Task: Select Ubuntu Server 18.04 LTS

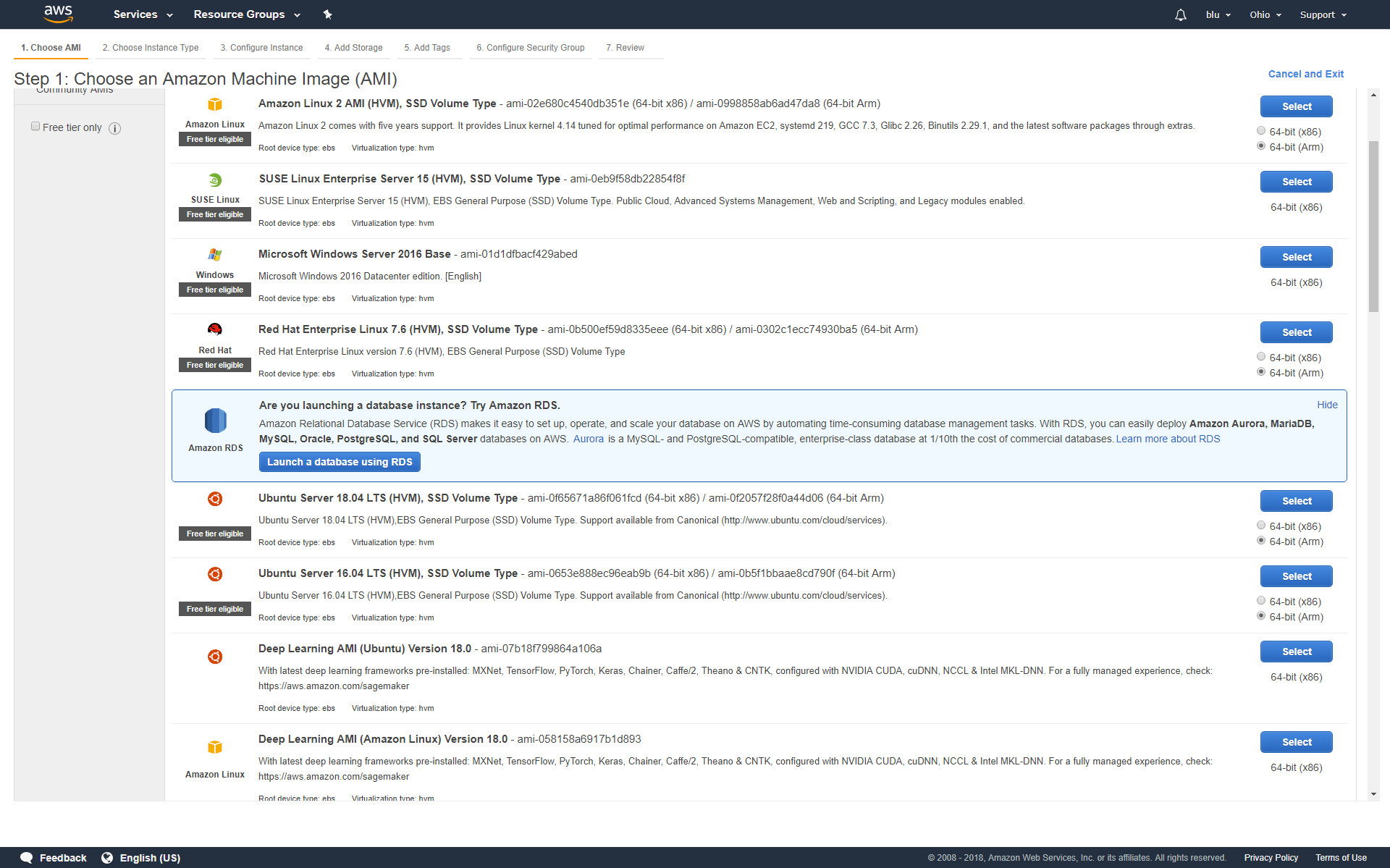Action: [1296, 501]
